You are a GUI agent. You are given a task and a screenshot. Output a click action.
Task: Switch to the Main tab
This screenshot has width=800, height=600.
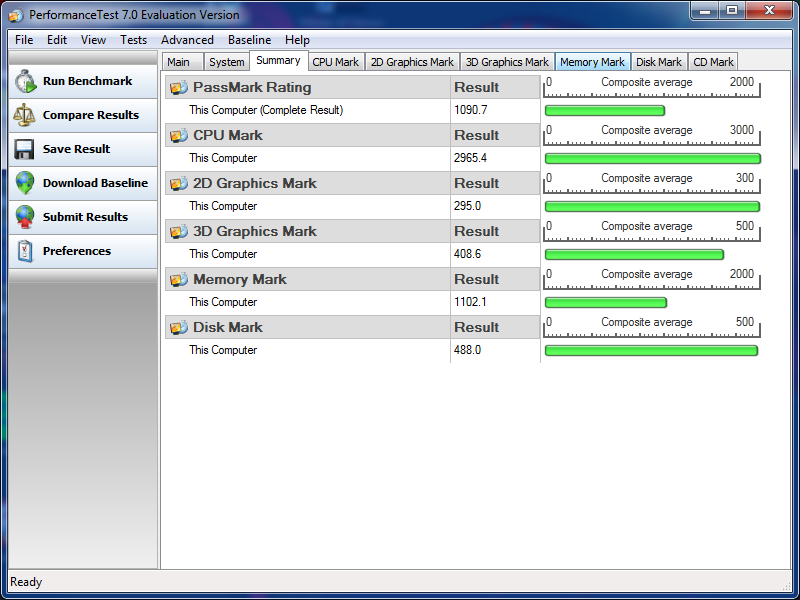tap(182, 62)
